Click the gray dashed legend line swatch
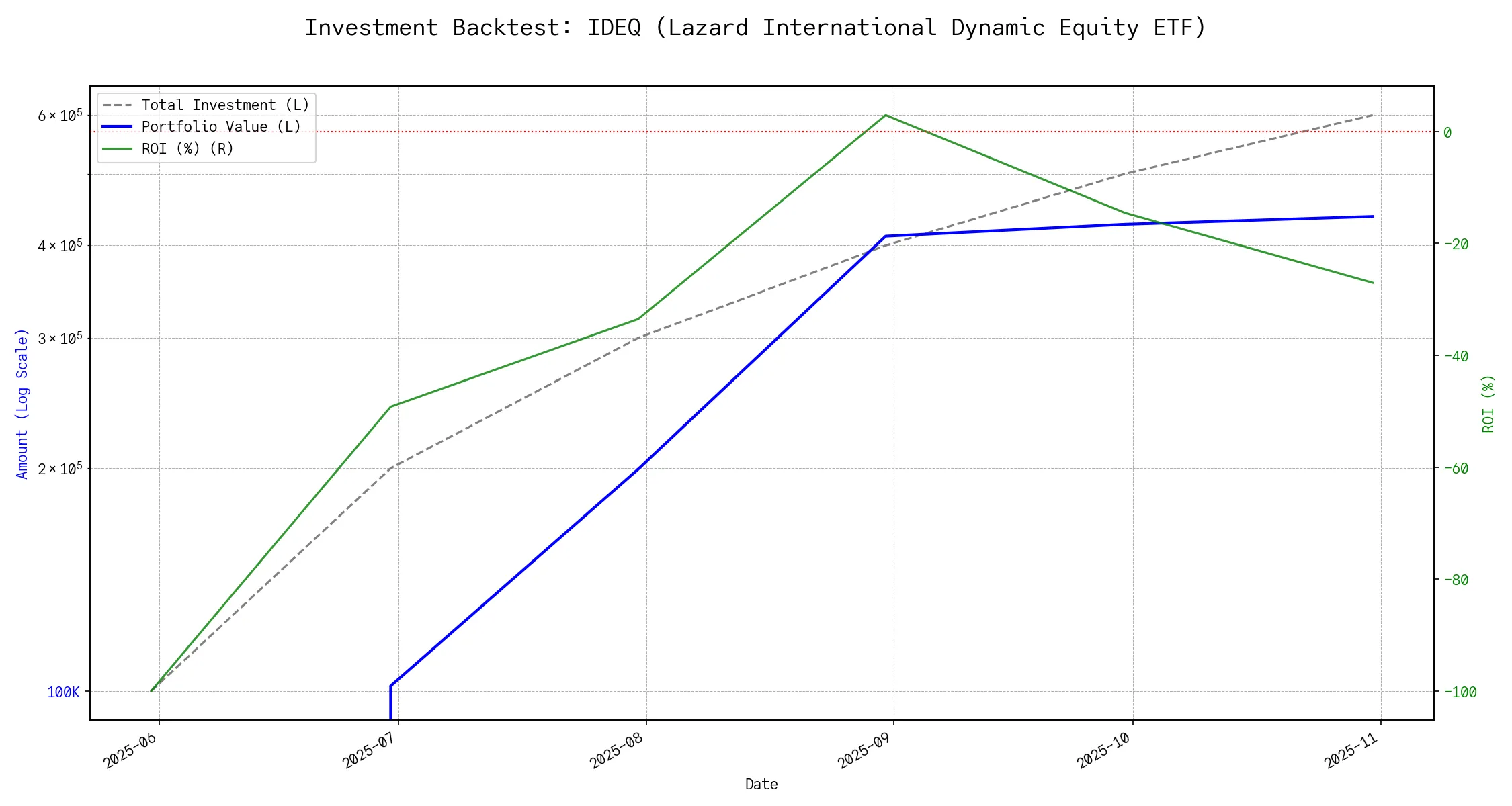Screen dimensions: 1512x806 pyautogui.click(x=118, y=105)
